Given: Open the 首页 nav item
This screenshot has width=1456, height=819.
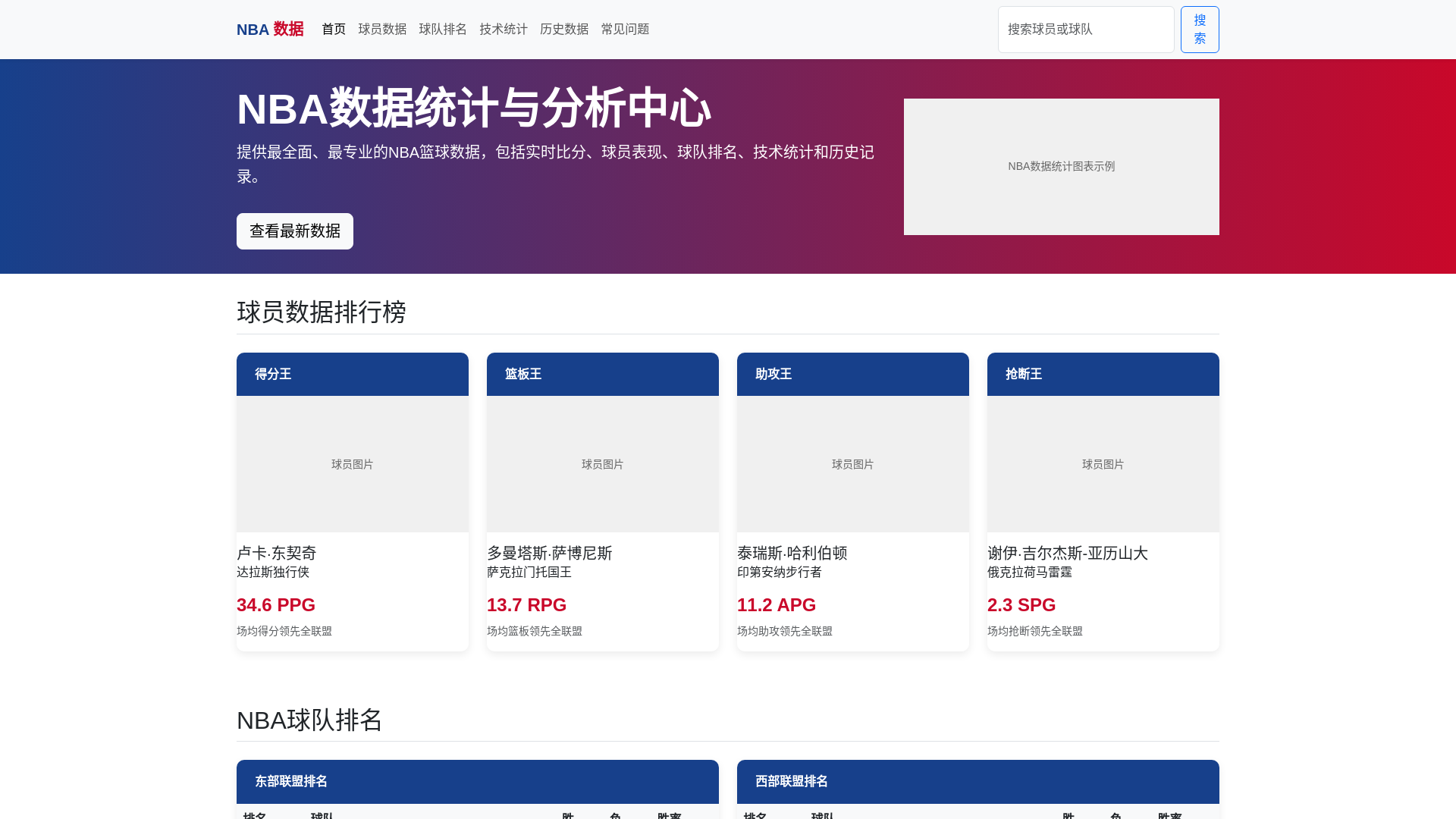Looking at the screenshot, I should click(x=334, y=30).
